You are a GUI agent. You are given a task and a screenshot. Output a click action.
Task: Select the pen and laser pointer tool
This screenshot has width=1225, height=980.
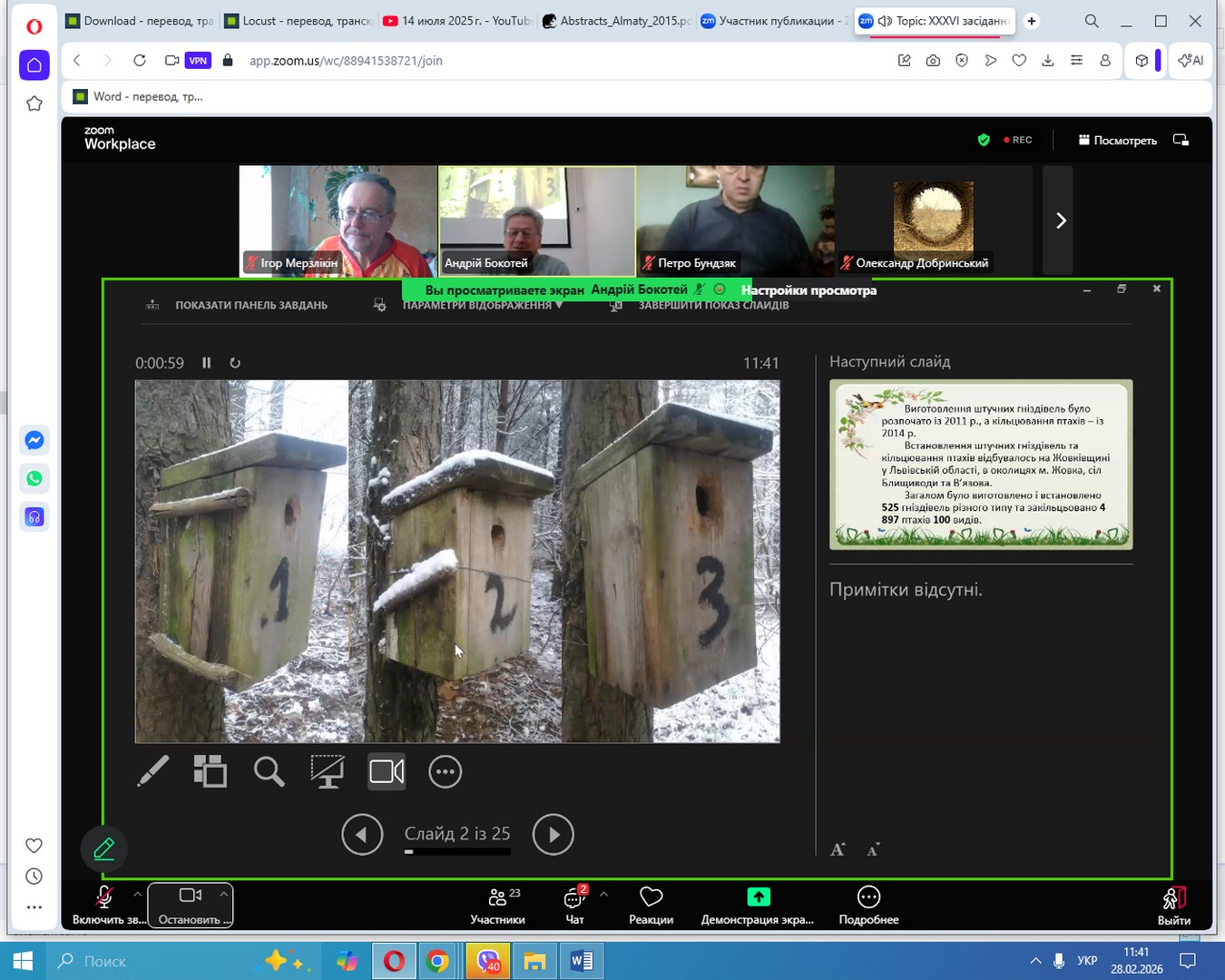click(x=152, y=771)
